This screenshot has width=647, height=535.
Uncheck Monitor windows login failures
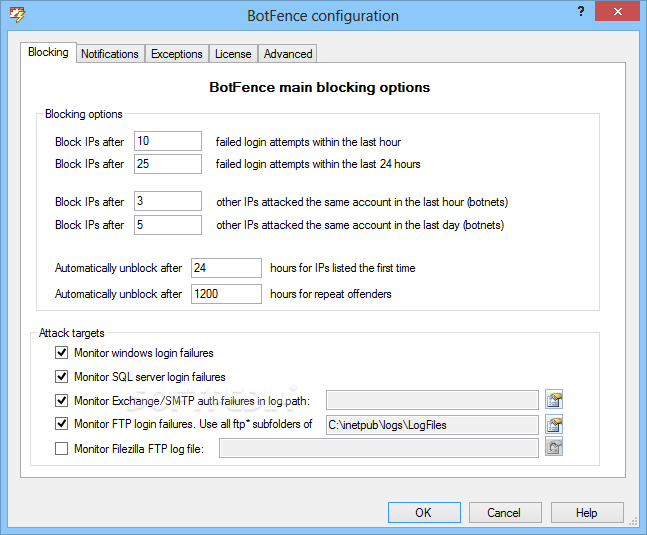pyautogui.click(x=61, y=352)
